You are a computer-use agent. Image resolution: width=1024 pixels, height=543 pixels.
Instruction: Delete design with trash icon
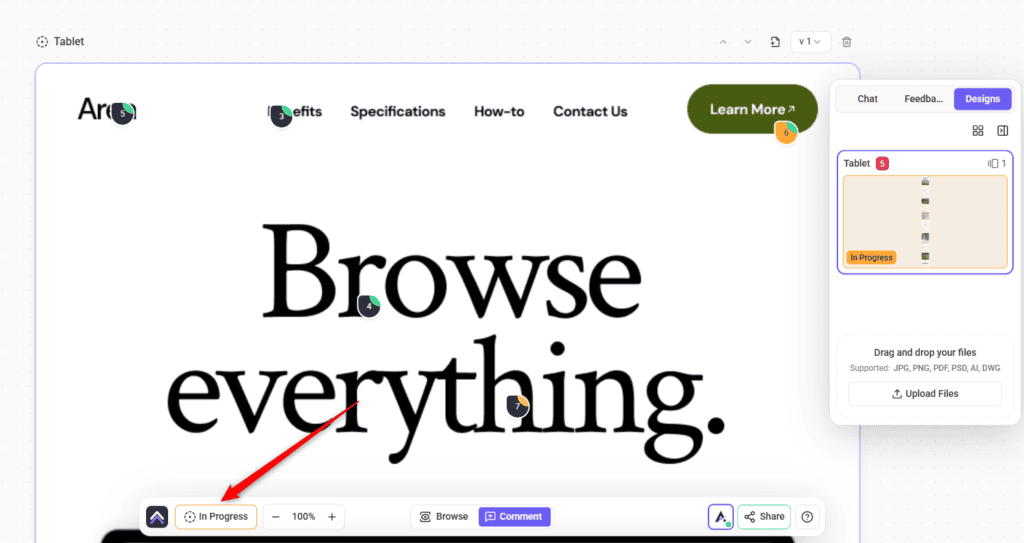[846, 42]
